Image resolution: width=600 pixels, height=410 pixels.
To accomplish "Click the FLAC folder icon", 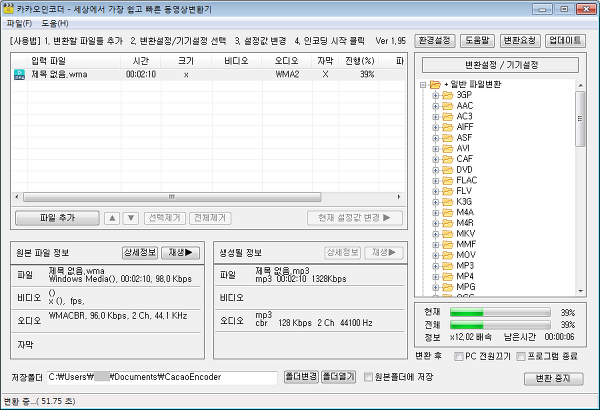I will point(448,180).
